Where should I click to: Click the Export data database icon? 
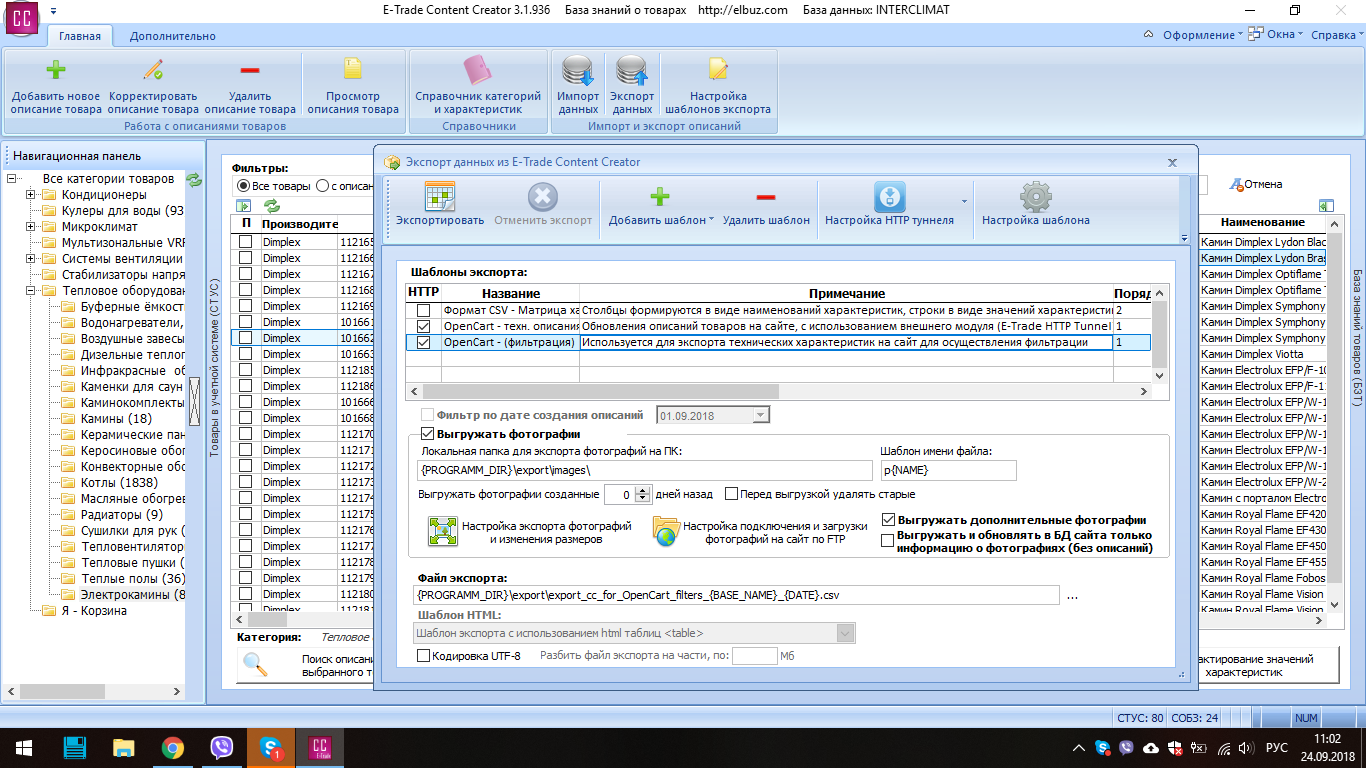632,70
